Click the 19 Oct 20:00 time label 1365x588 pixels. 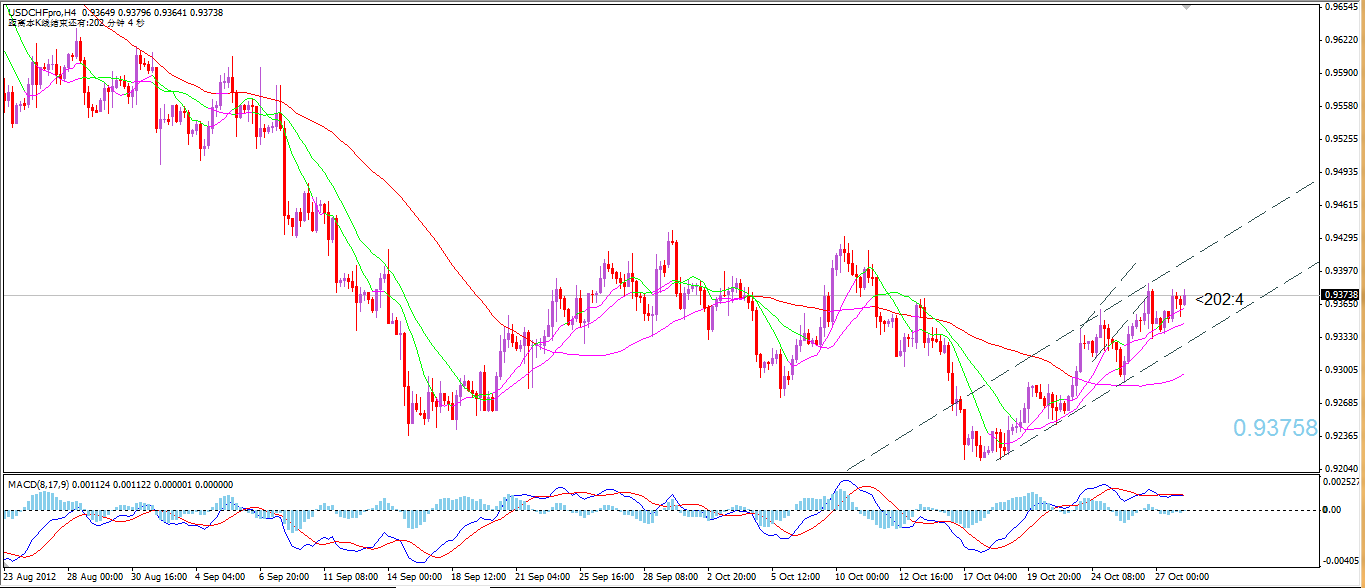click(x=1054, y=578)
